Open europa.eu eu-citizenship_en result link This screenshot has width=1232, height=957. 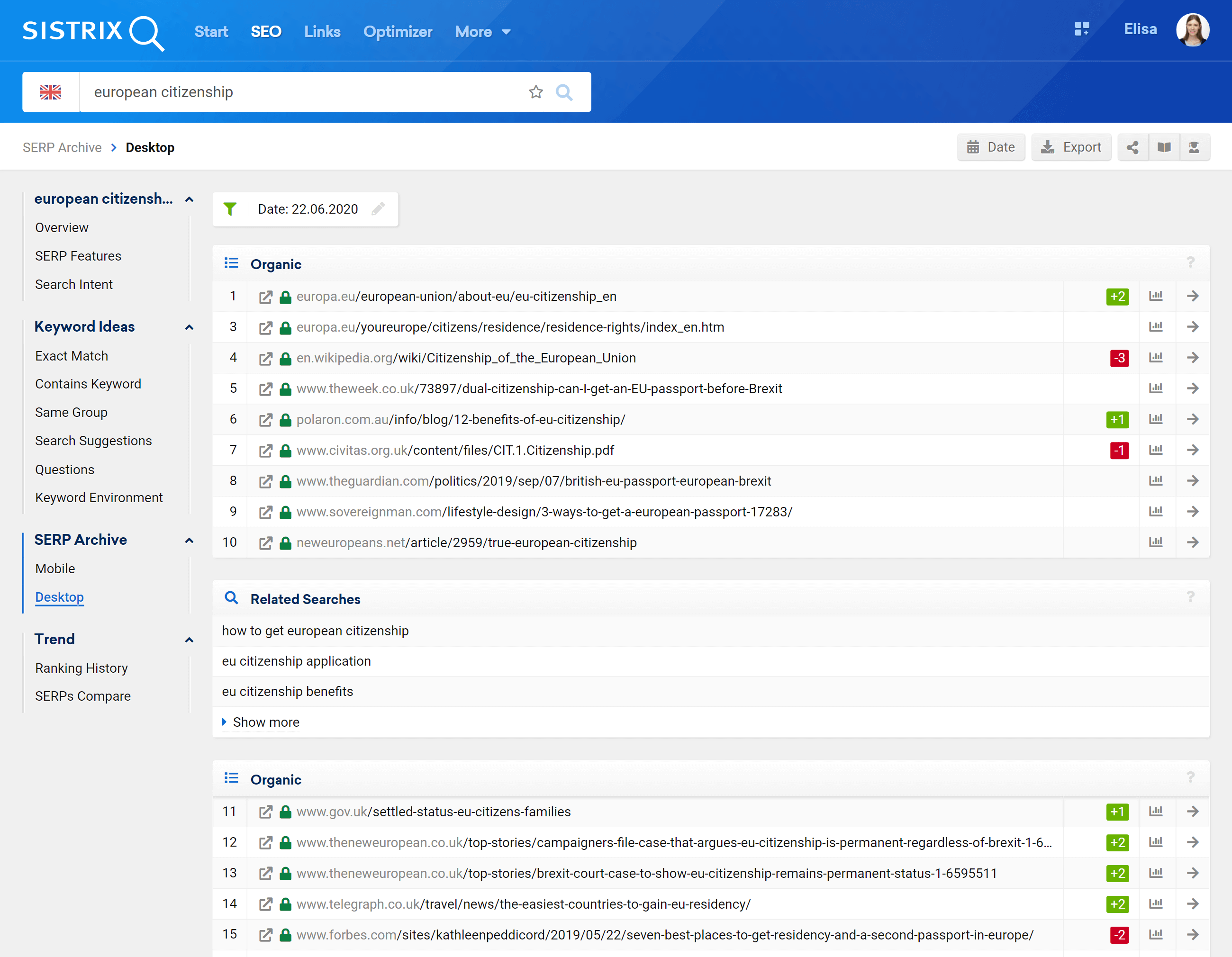[456, 297]
